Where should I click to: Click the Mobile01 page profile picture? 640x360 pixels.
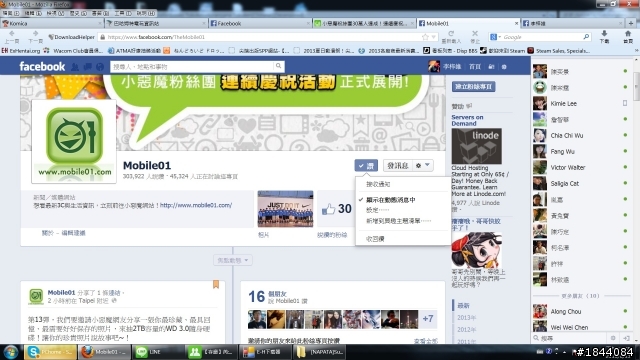(x=74, y=141)
